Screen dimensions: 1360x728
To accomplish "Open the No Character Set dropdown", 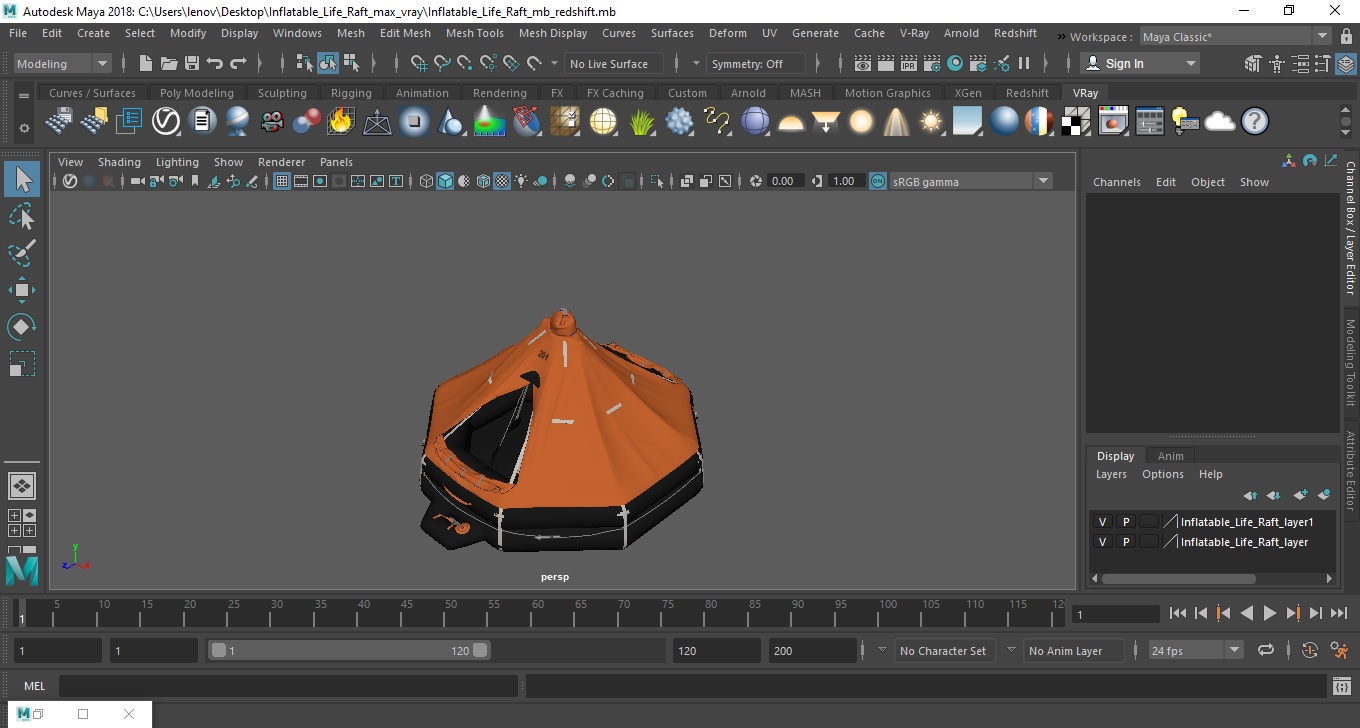I will point(943,650).
